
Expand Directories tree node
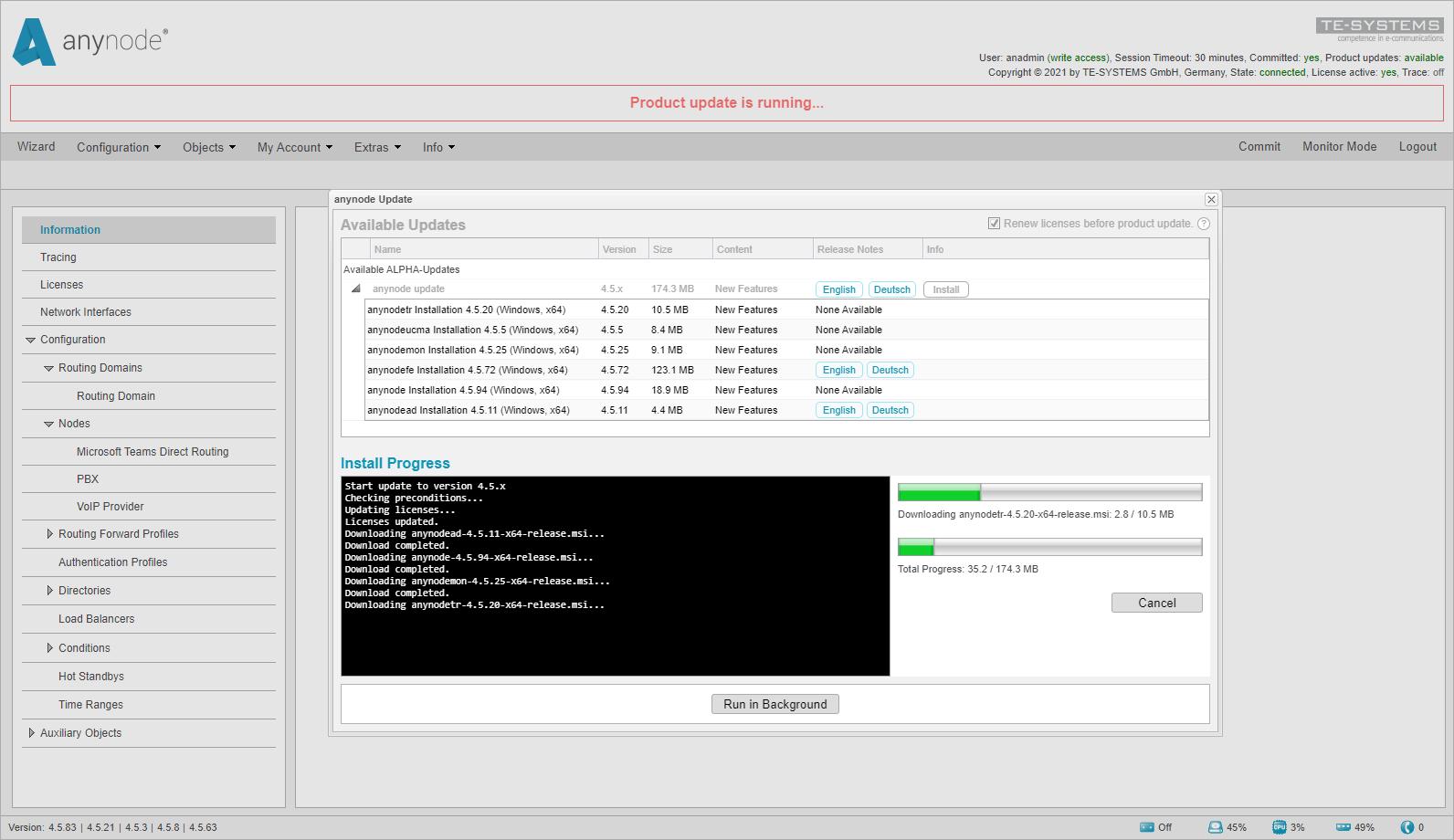coord(50,591)
